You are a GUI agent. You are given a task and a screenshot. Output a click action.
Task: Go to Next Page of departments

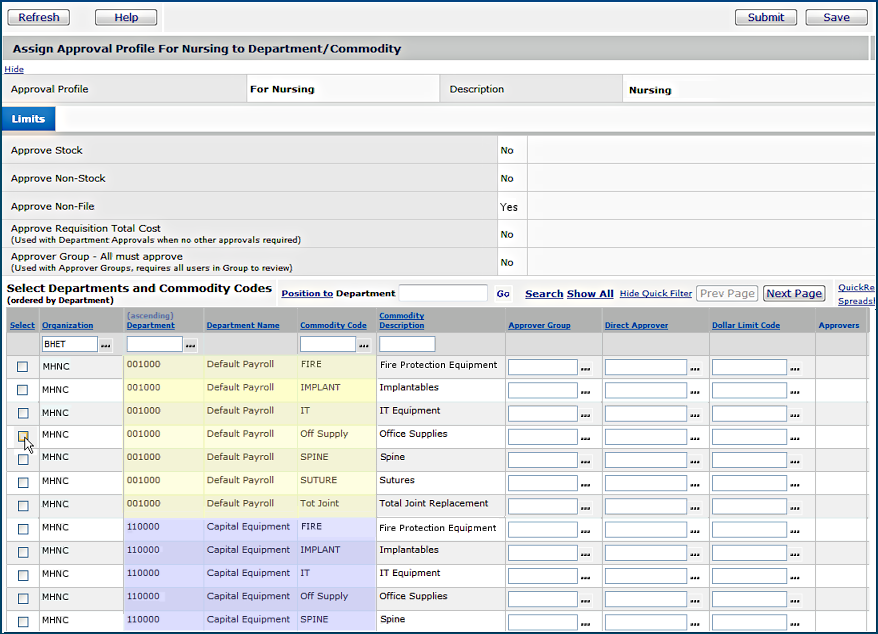coord(794,293)
